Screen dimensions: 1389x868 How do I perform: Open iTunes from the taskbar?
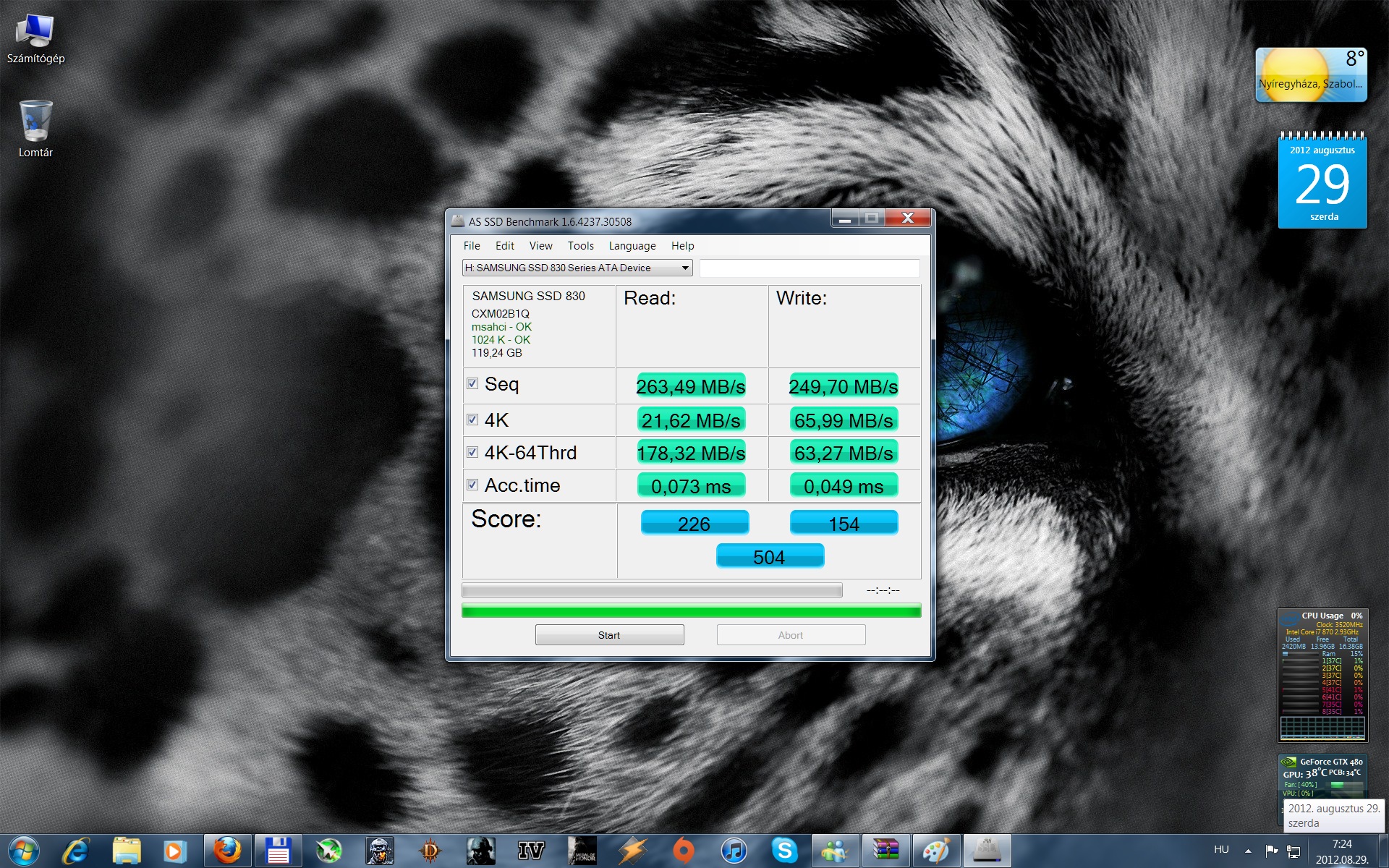734,851
